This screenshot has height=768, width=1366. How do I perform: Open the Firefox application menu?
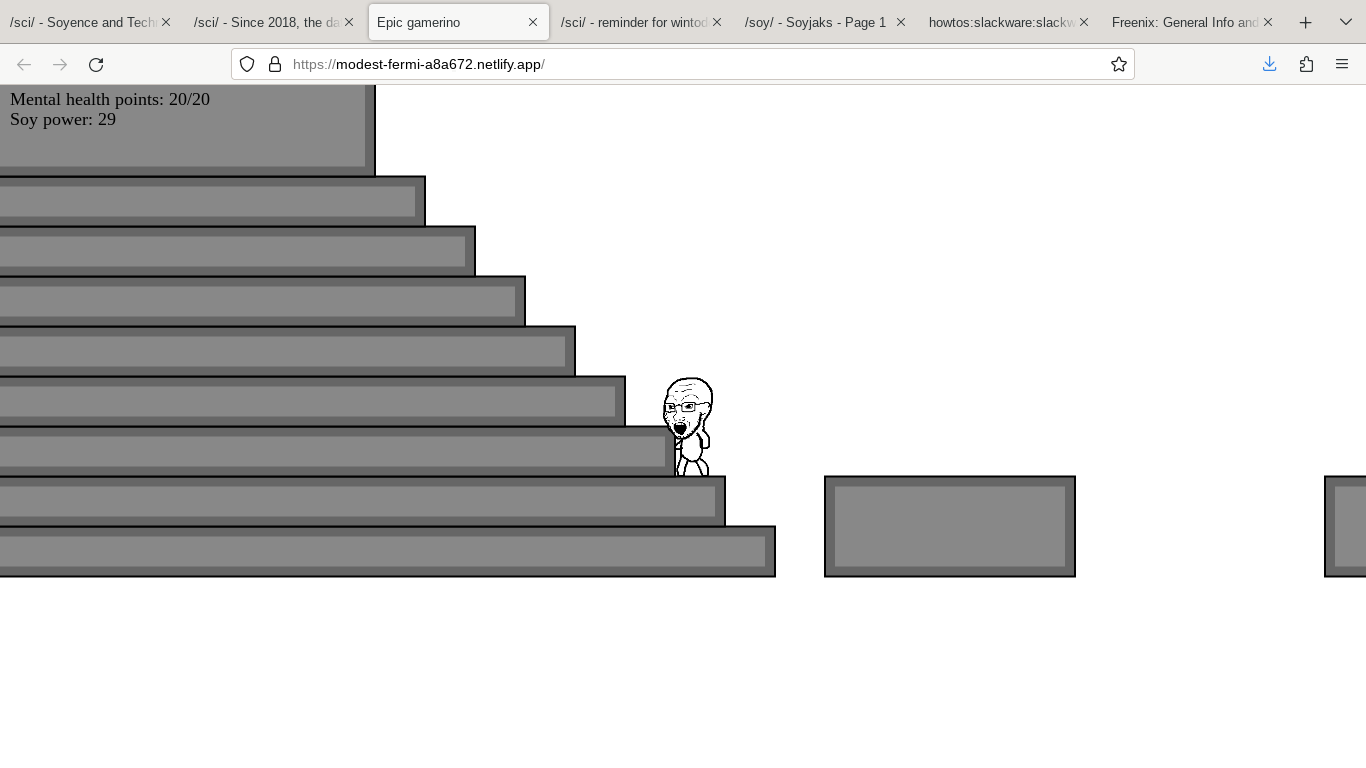pyautogui.click(x=1342, y=64)
